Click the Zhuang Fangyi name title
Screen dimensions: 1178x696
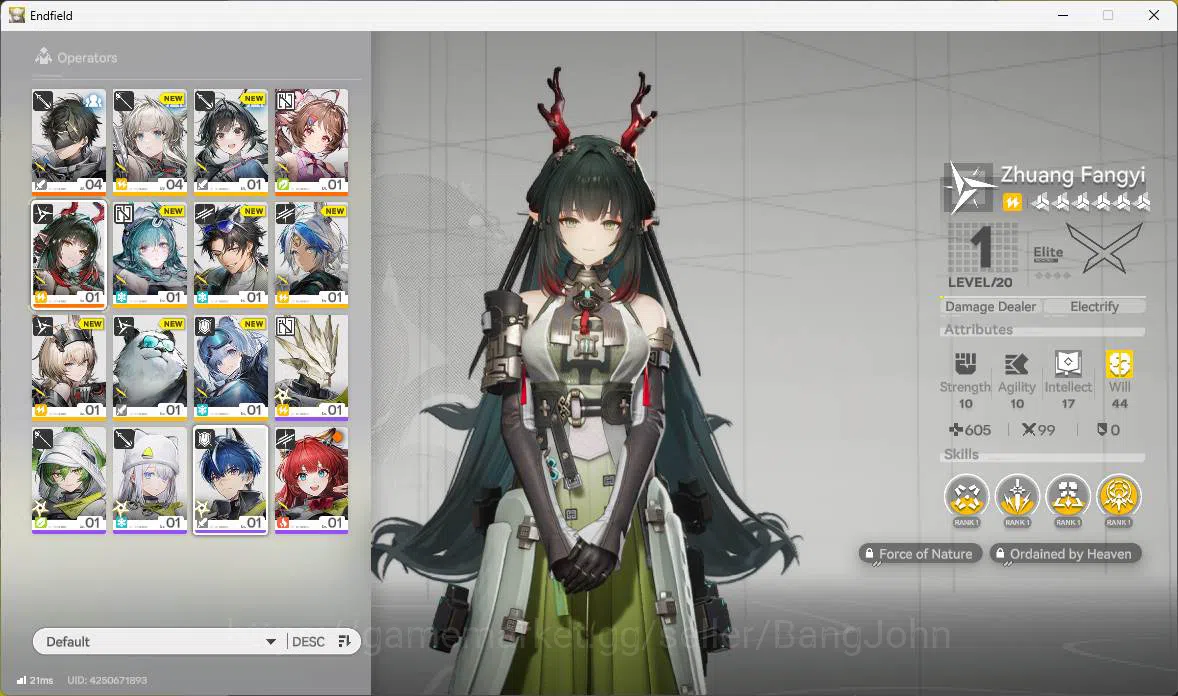coord(1072,174)
